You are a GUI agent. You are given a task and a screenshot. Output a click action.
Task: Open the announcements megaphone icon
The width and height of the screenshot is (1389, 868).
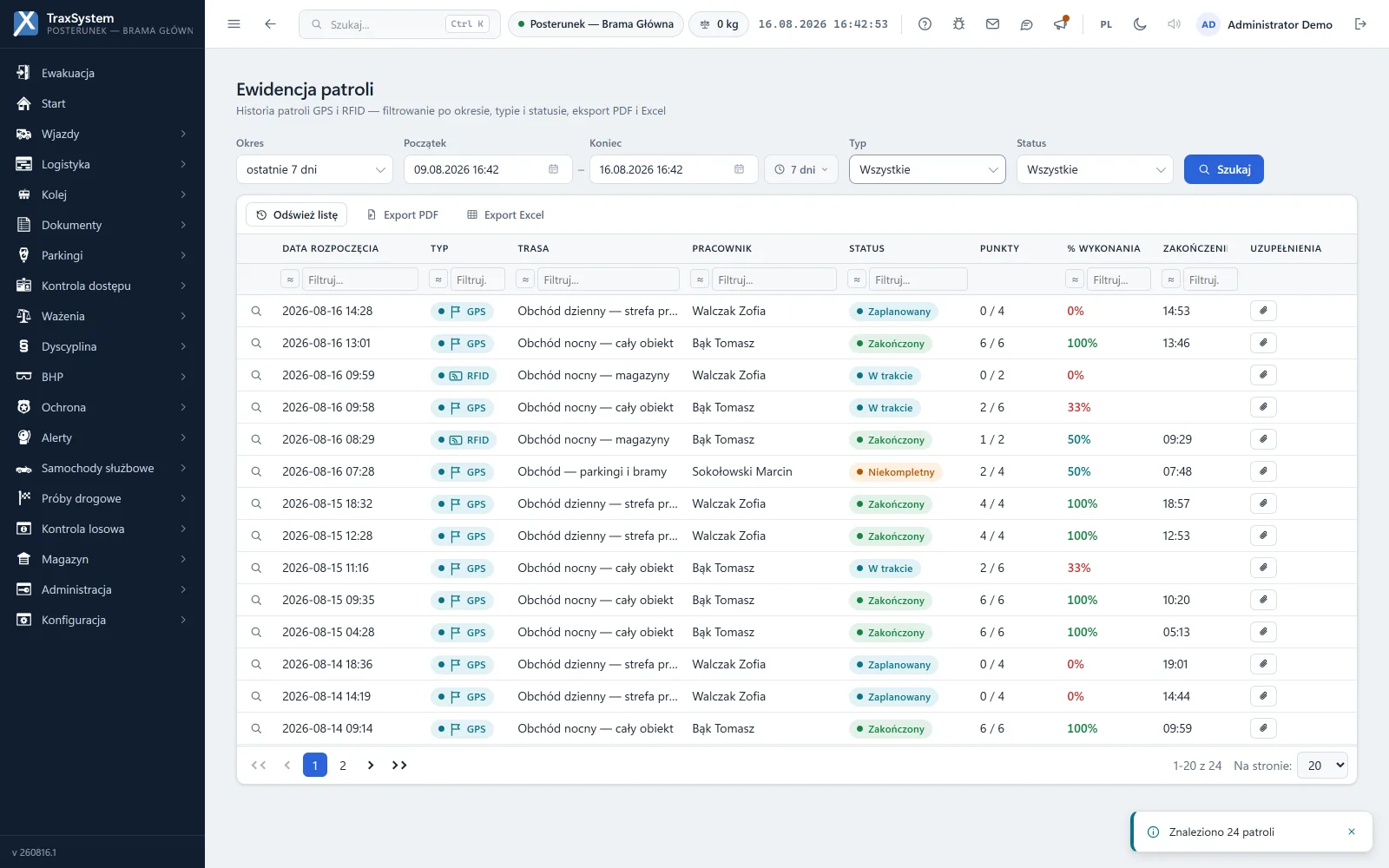coord(1060,24)
